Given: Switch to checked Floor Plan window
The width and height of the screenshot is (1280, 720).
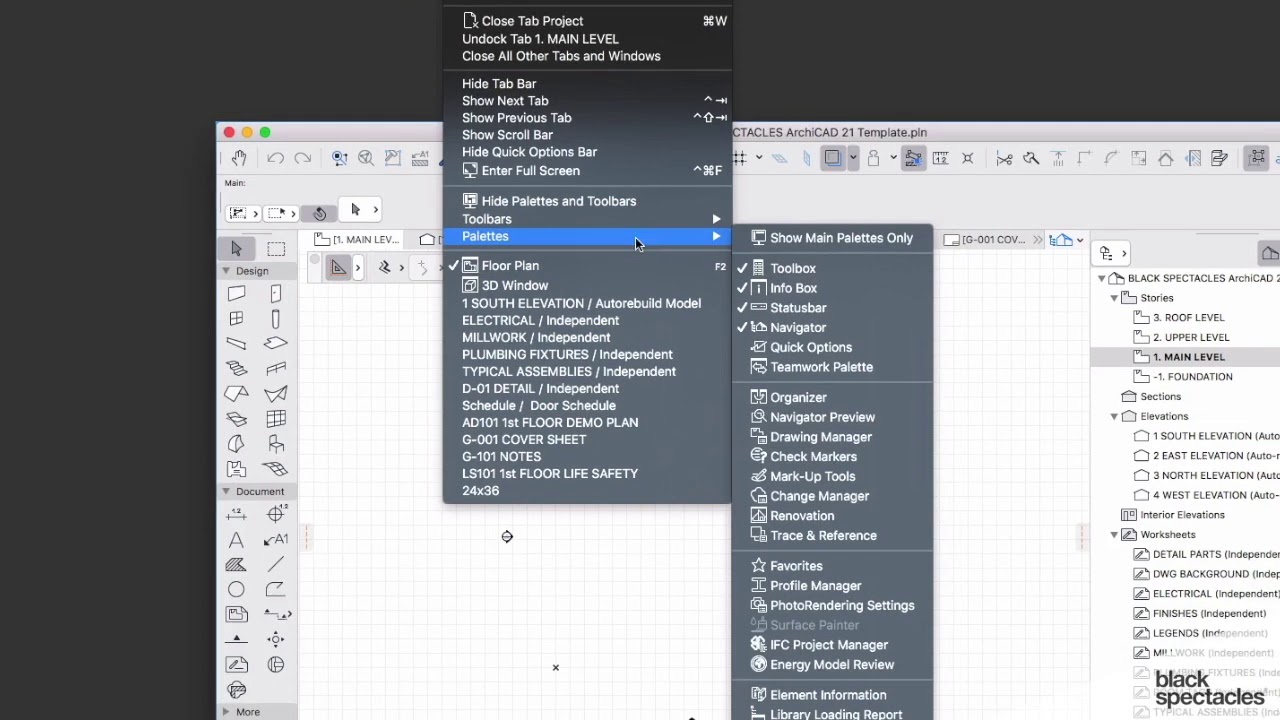Looking at the screenshot, I should 510,266.
